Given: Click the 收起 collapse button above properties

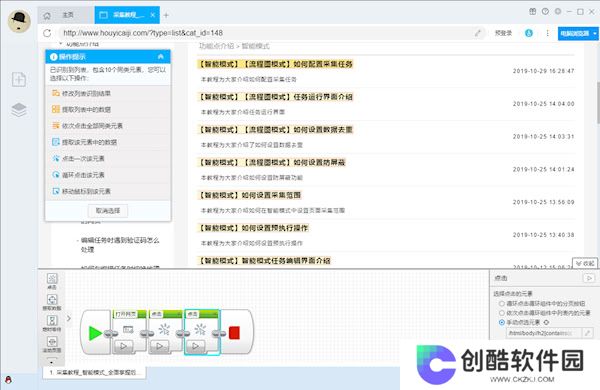Looking at the screenshot, I should coord(585,263).
